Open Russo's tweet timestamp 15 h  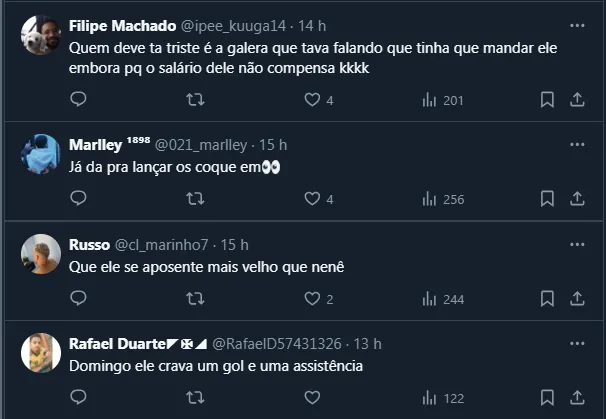(x=234, y=244)
